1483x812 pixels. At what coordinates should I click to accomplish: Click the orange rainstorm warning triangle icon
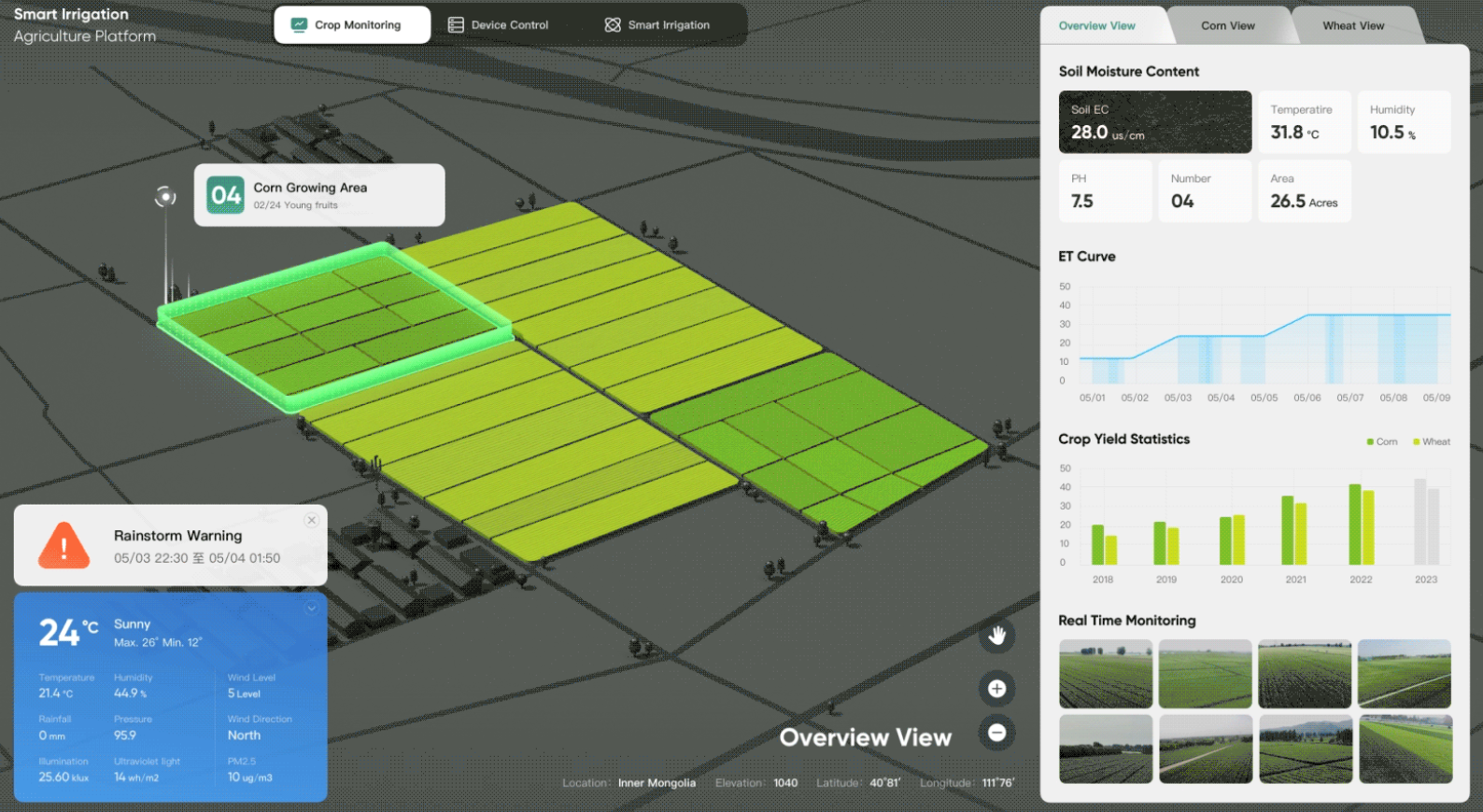[64, 546]
